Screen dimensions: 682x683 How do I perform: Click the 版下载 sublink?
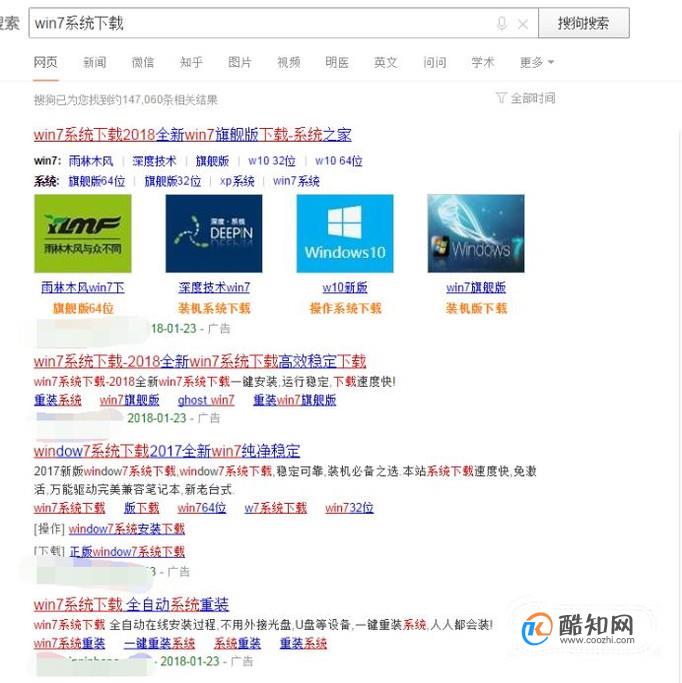coord(141,508)
